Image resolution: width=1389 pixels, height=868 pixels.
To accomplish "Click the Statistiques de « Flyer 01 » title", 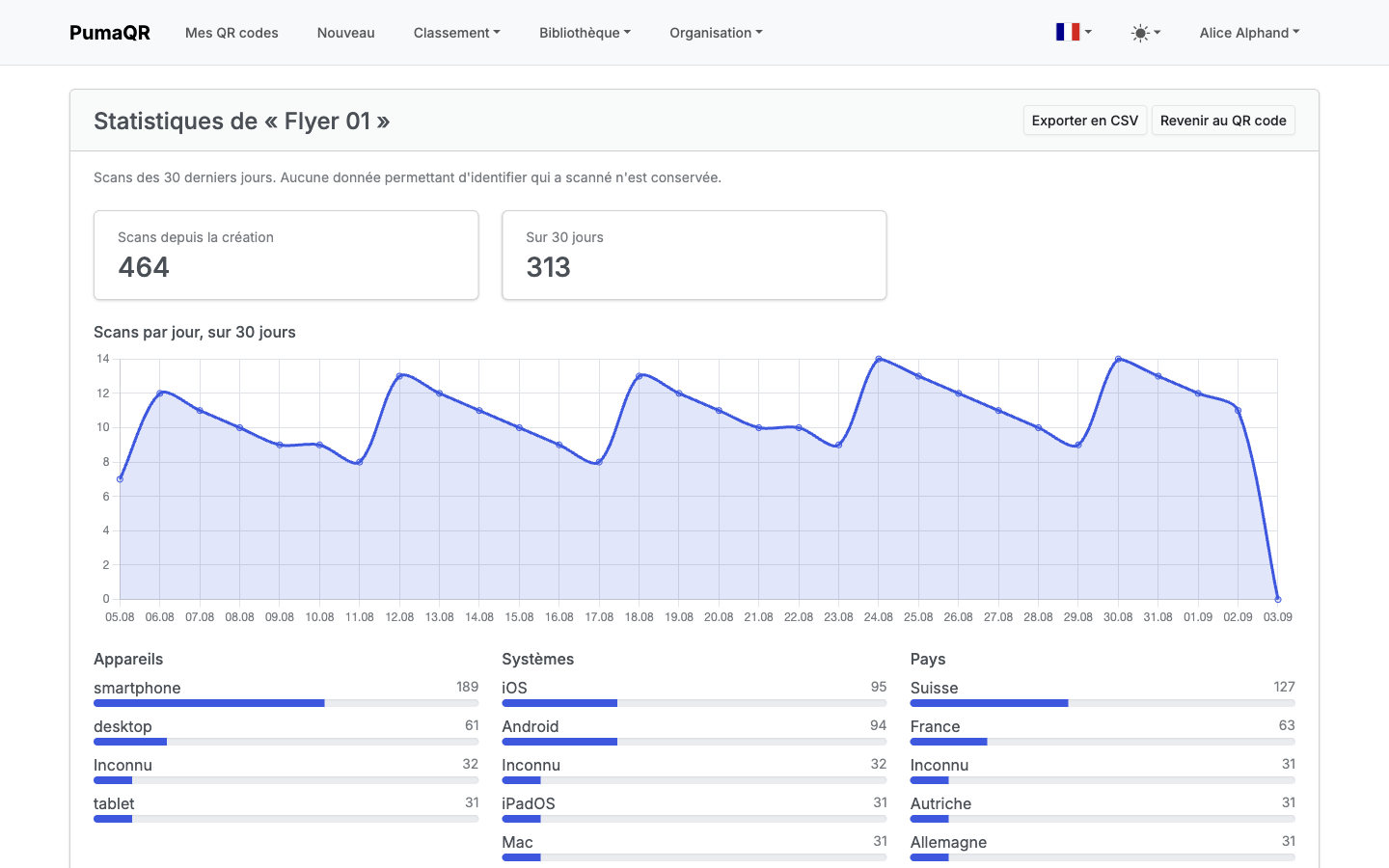I will 241,121.
